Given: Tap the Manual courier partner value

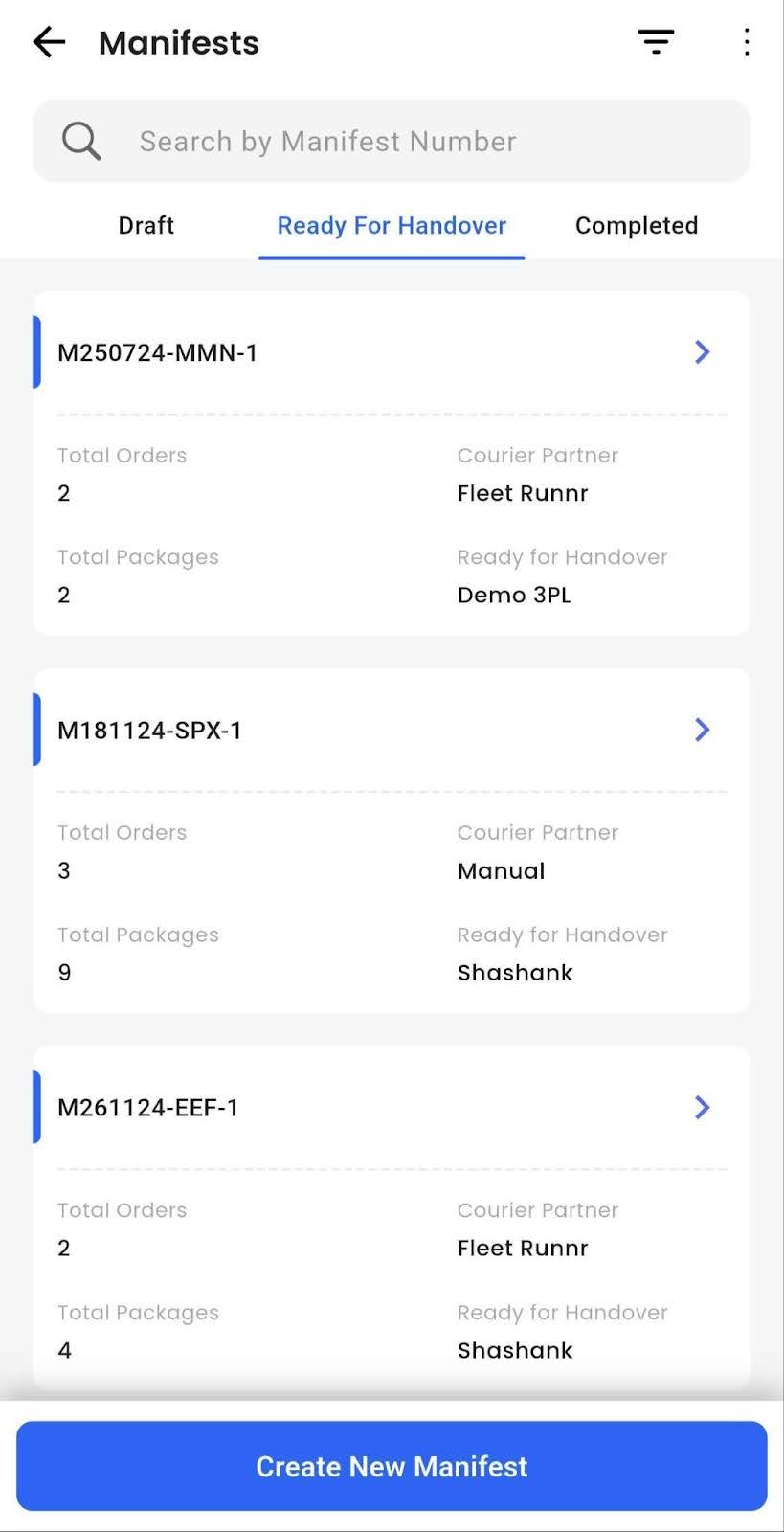Looking at the screenshot, I should coord(501,871).
